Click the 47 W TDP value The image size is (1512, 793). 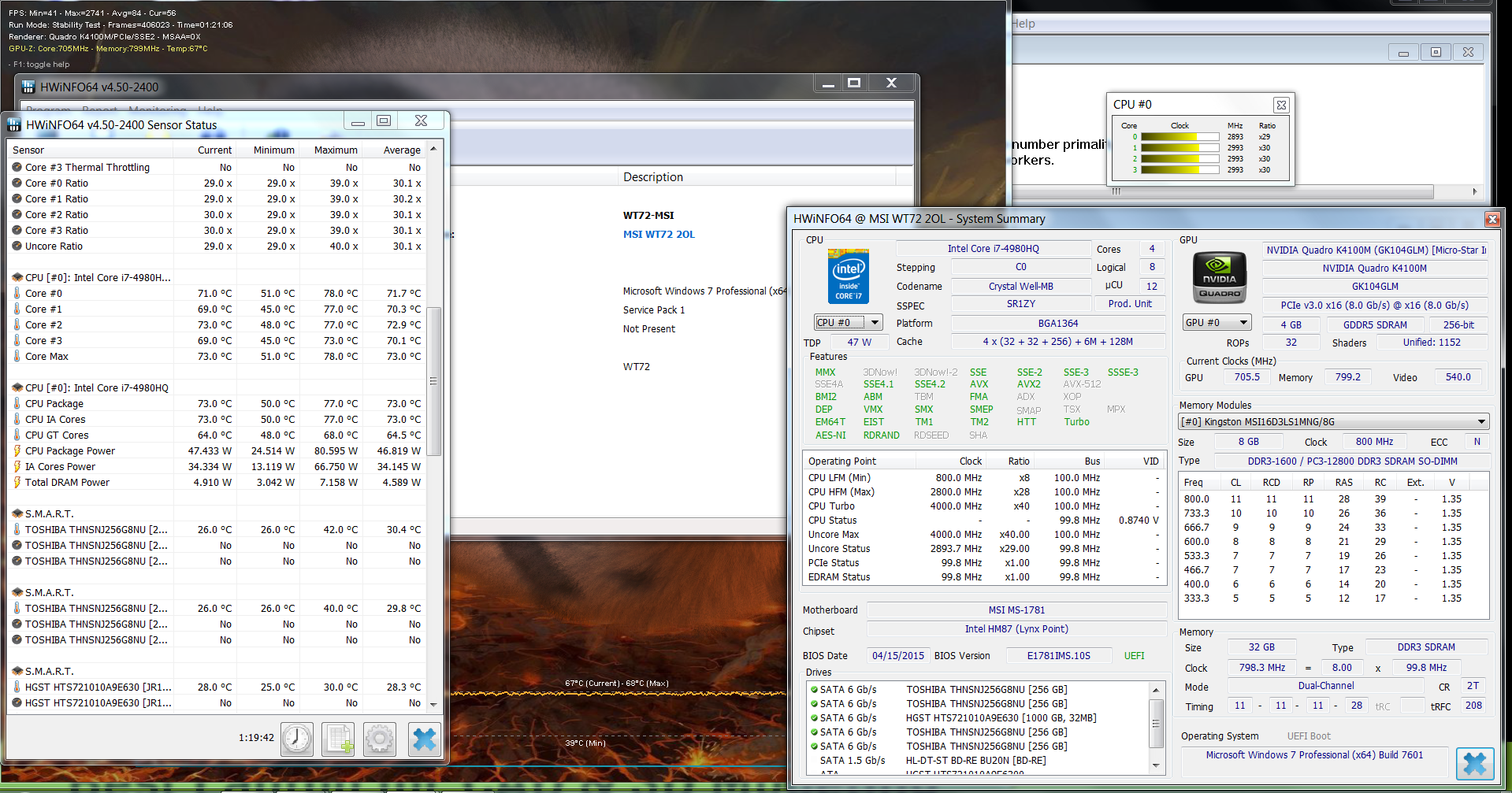tap(859, 342)
